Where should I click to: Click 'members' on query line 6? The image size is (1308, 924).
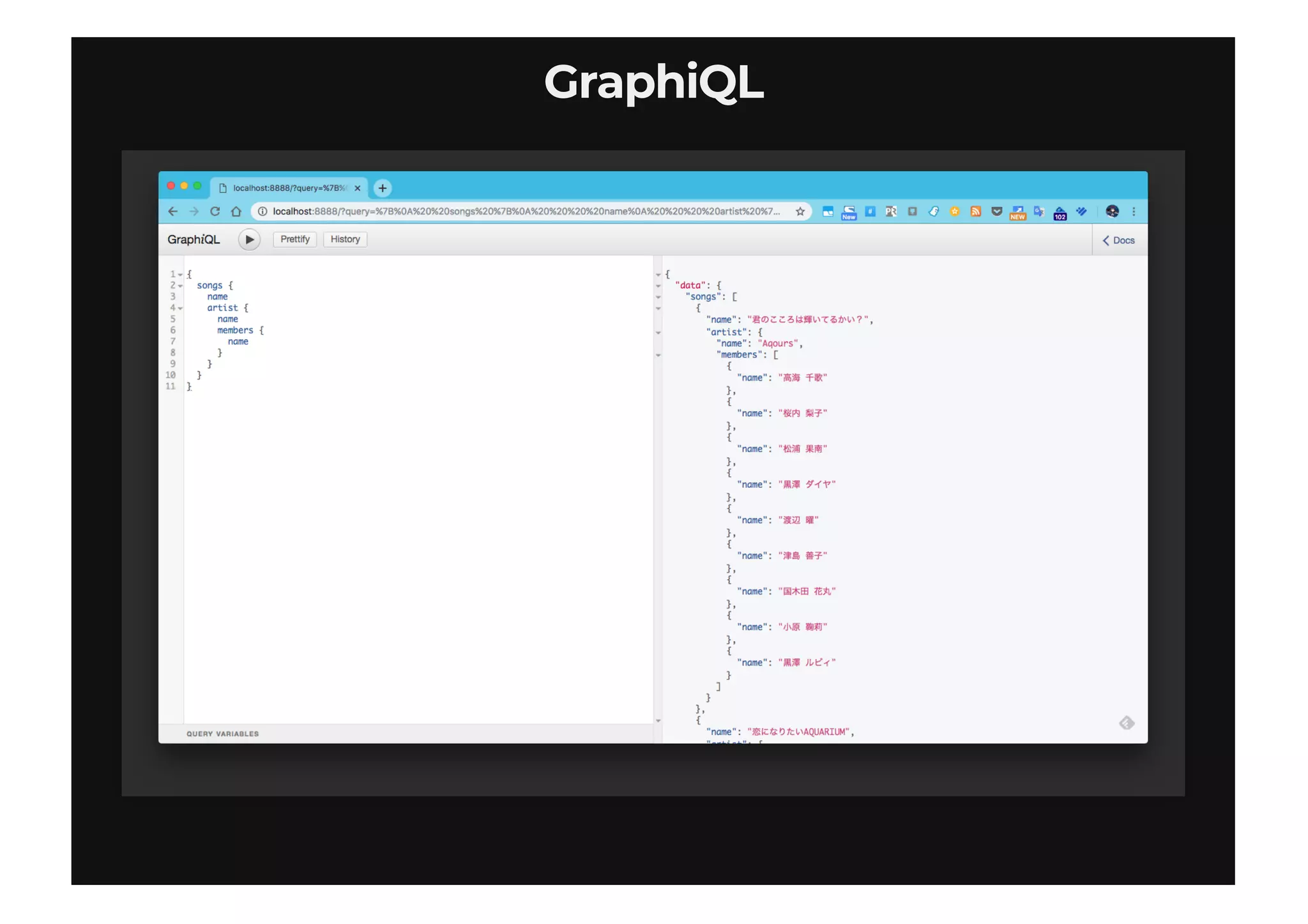coord(235,330)
